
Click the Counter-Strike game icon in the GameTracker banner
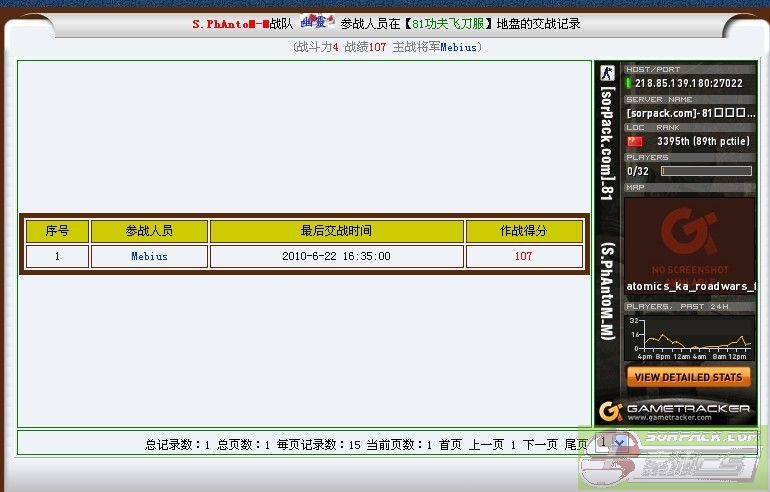click(x=605, y=74)
